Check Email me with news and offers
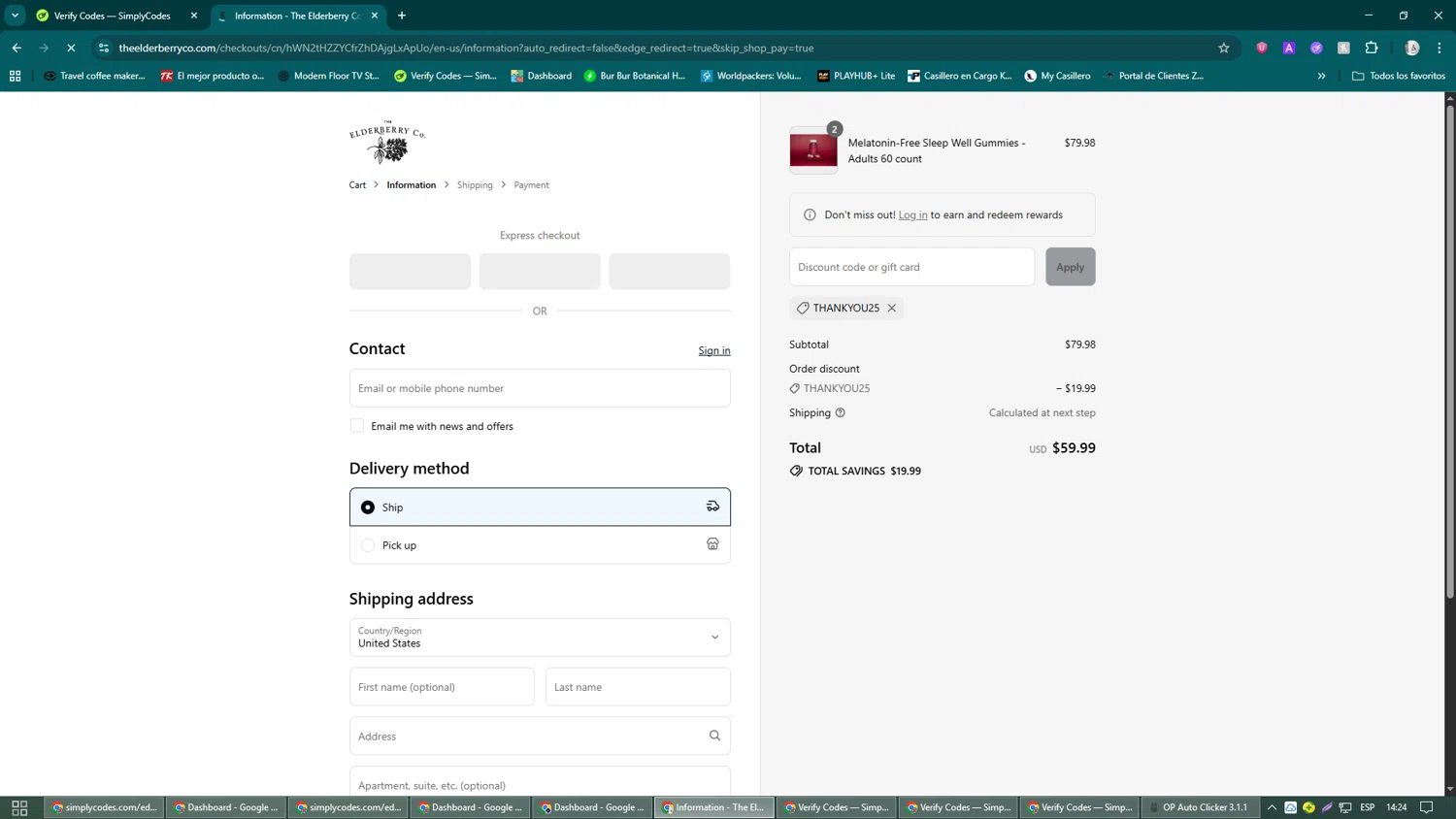 point(357,426)
